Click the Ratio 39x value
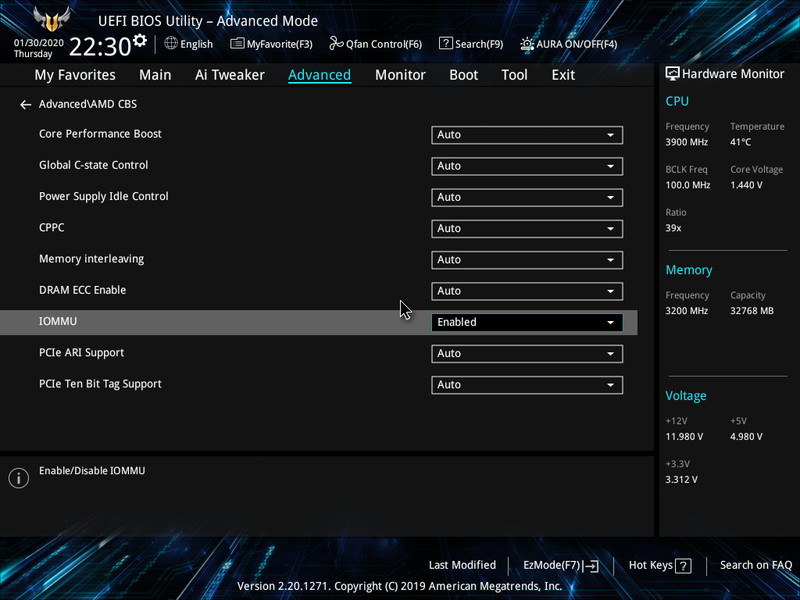Viewport: 800px width, 600px height. (x=673, y=228)
